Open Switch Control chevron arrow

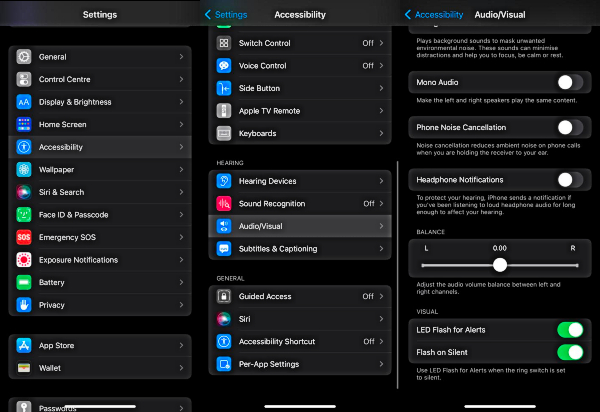pyautogui.click(x=381, y=43)
